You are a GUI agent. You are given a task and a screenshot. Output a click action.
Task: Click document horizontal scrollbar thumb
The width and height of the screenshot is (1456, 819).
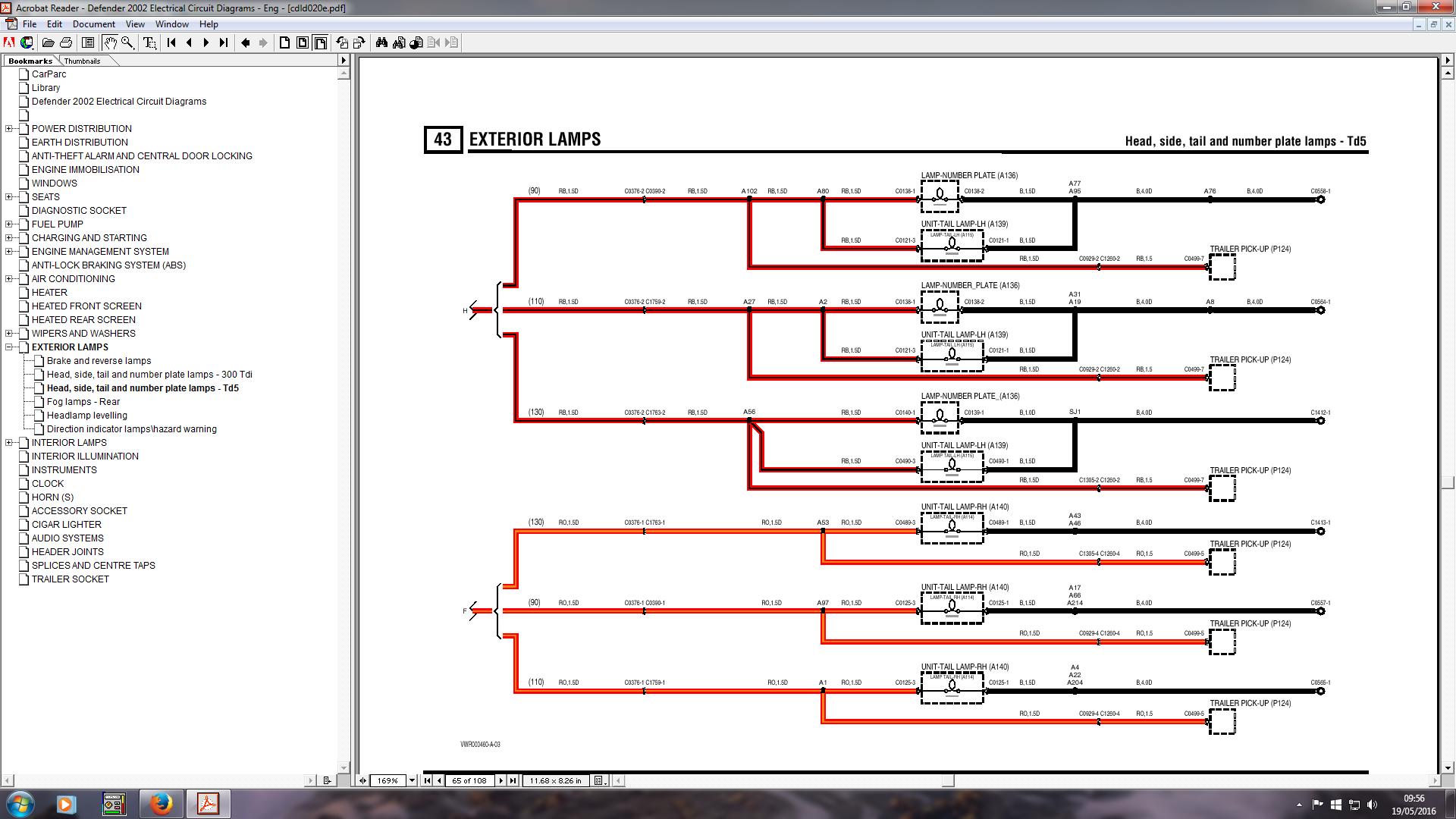click(x=948, y=780)
